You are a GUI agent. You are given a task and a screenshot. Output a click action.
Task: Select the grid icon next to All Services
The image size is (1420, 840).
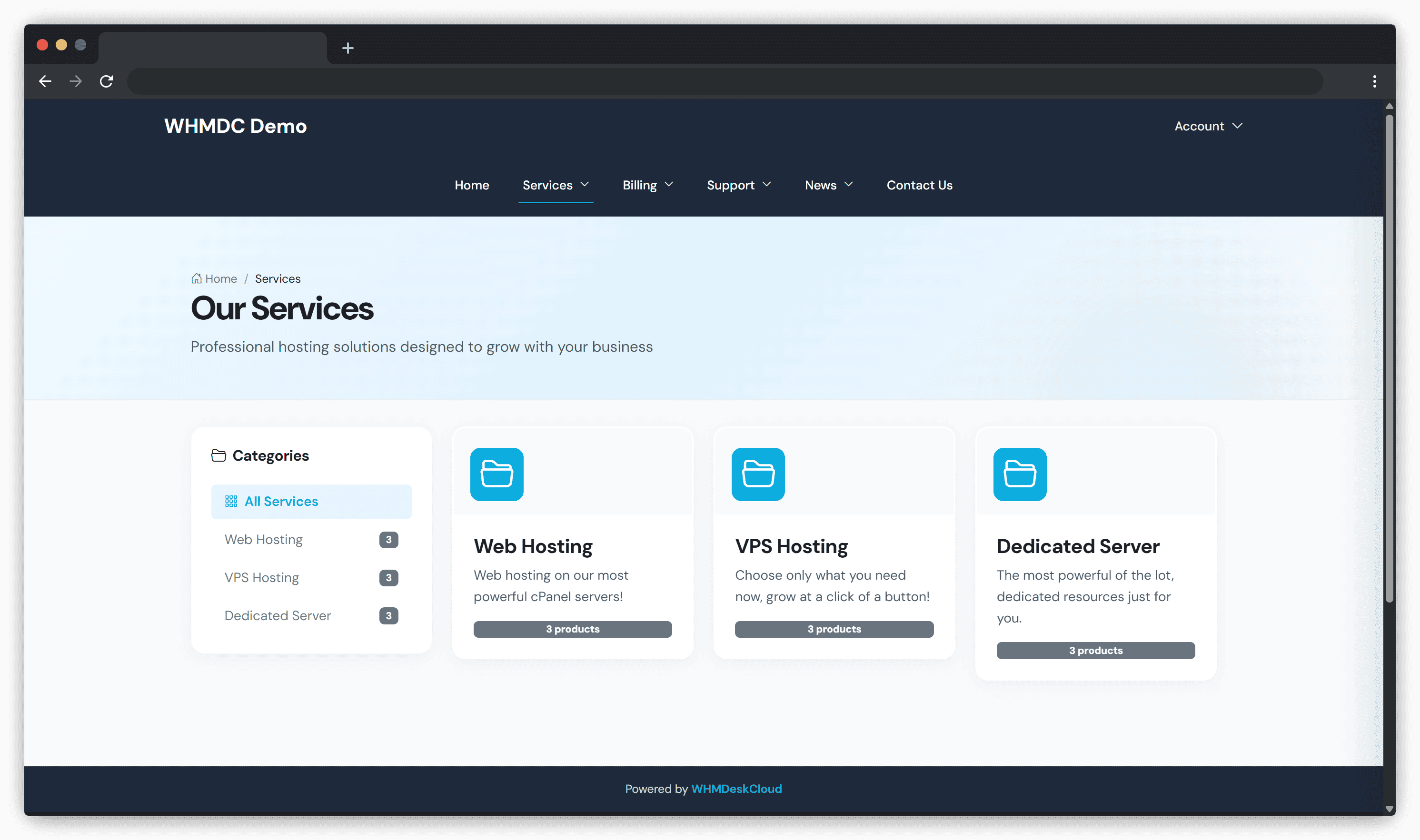[231, 501]
